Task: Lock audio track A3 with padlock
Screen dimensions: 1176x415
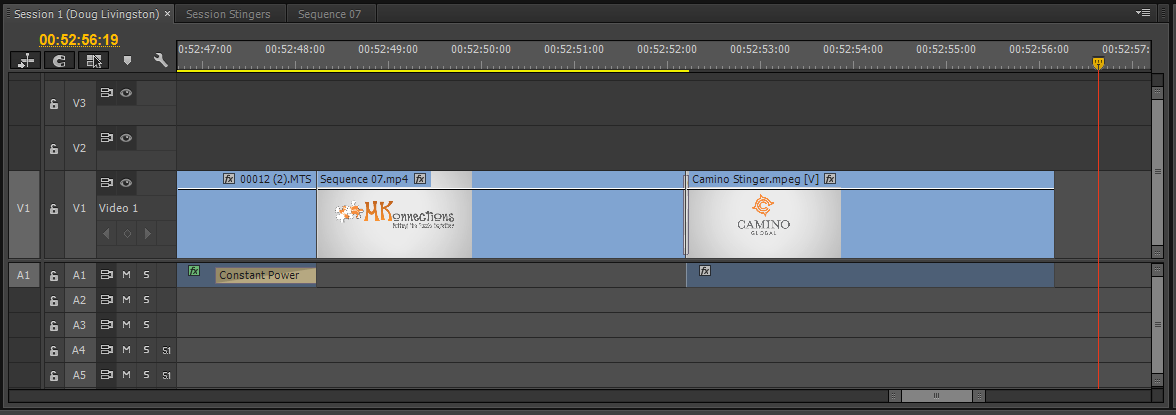Action: point(54,326)
